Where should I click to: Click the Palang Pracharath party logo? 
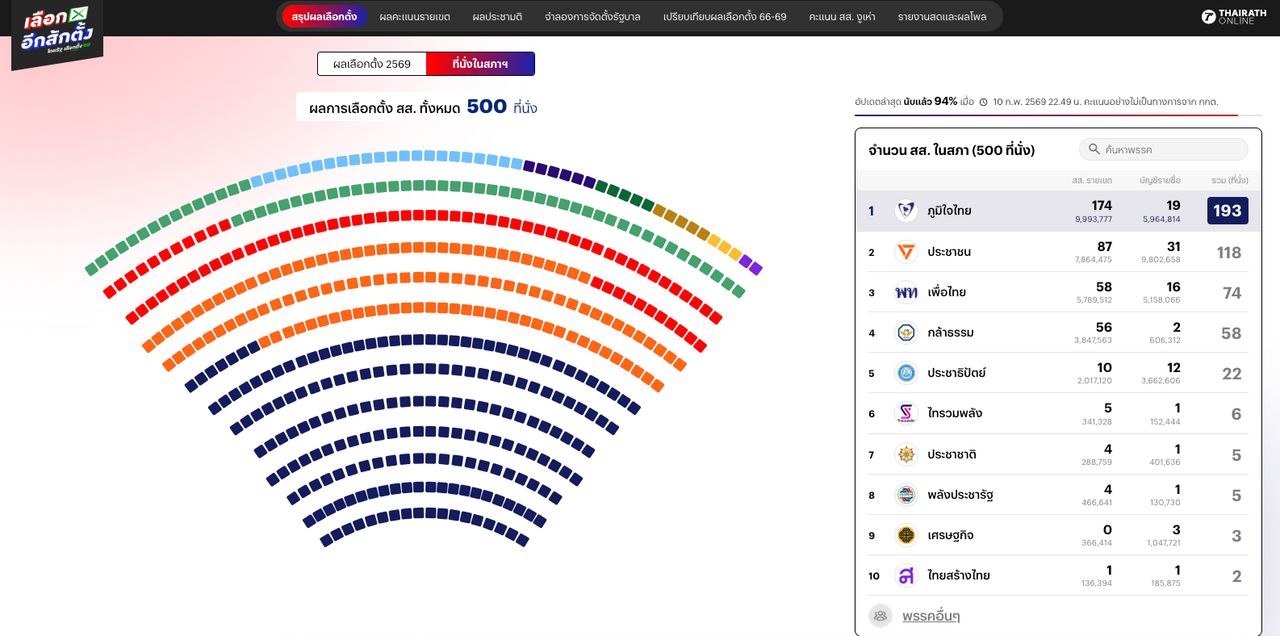click(906, 494)
